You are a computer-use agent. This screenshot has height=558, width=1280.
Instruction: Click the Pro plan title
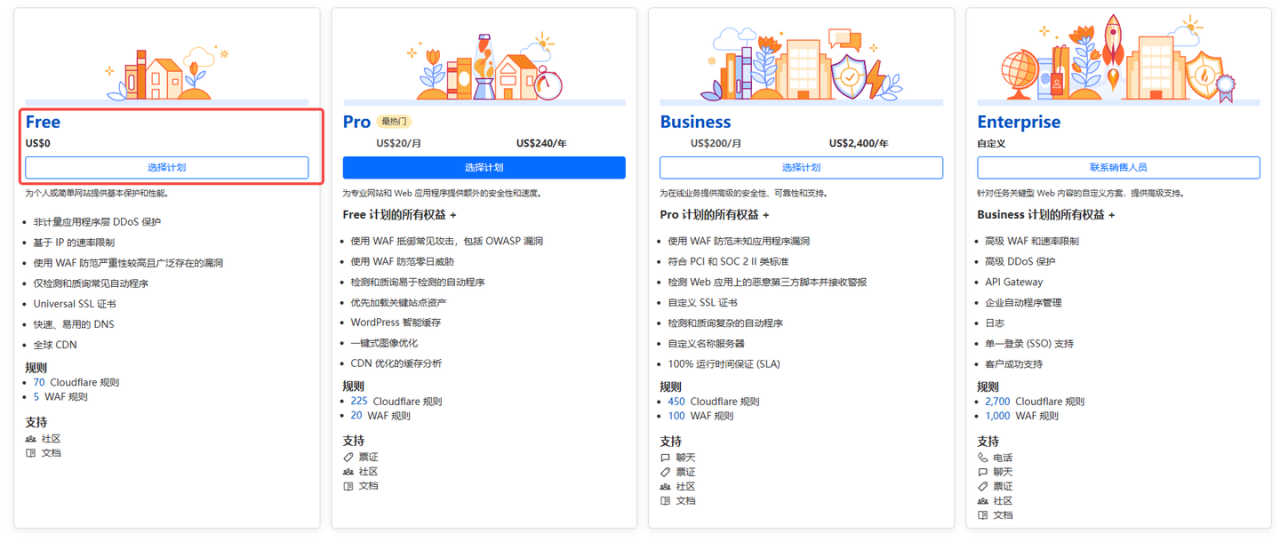pyautogui.click(x=357, y=122)
